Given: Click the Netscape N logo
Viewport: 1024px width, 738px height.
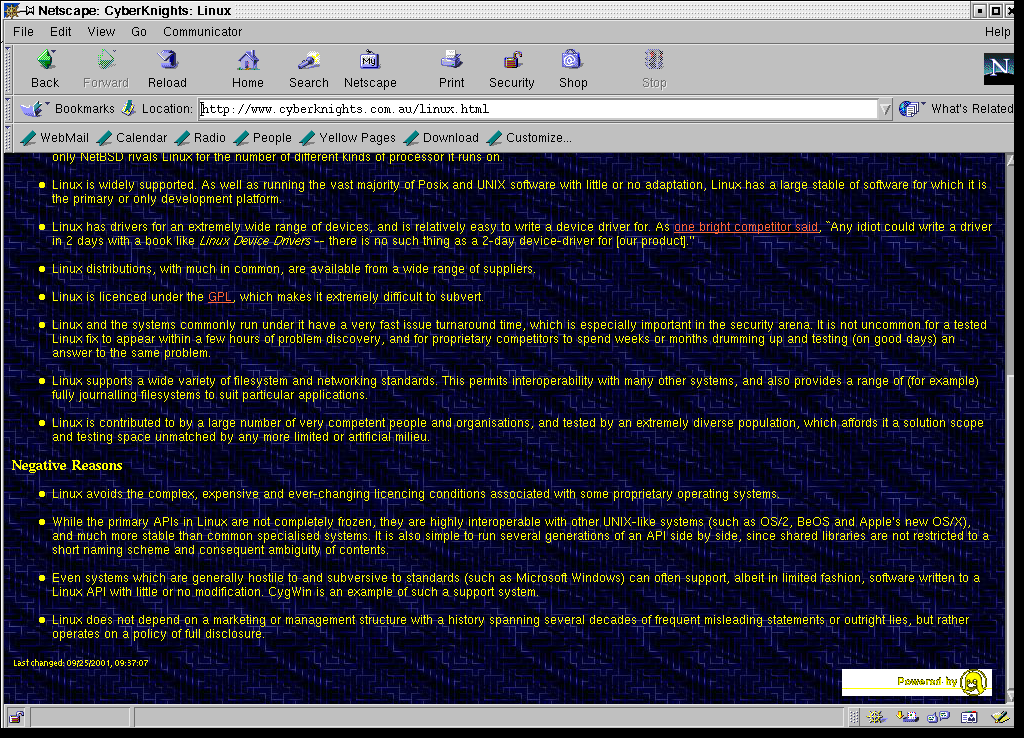Looking at the screenshot, I should 999,68.
